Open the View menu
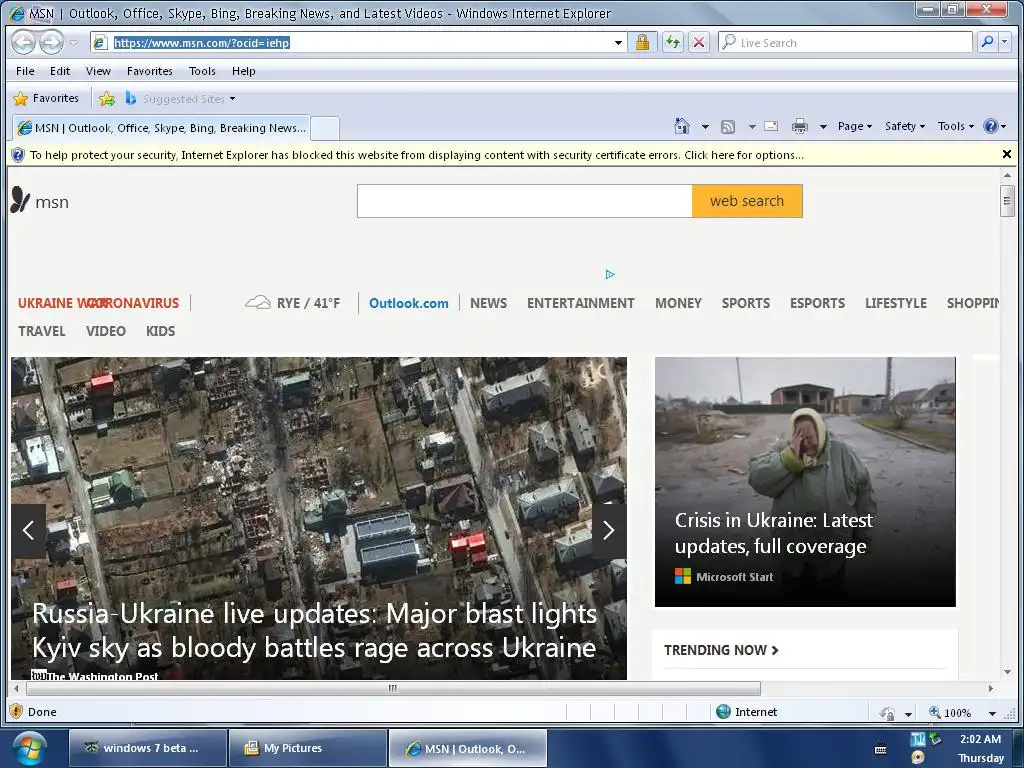This screenshot has height=768, width=1024. pos(98,71)
